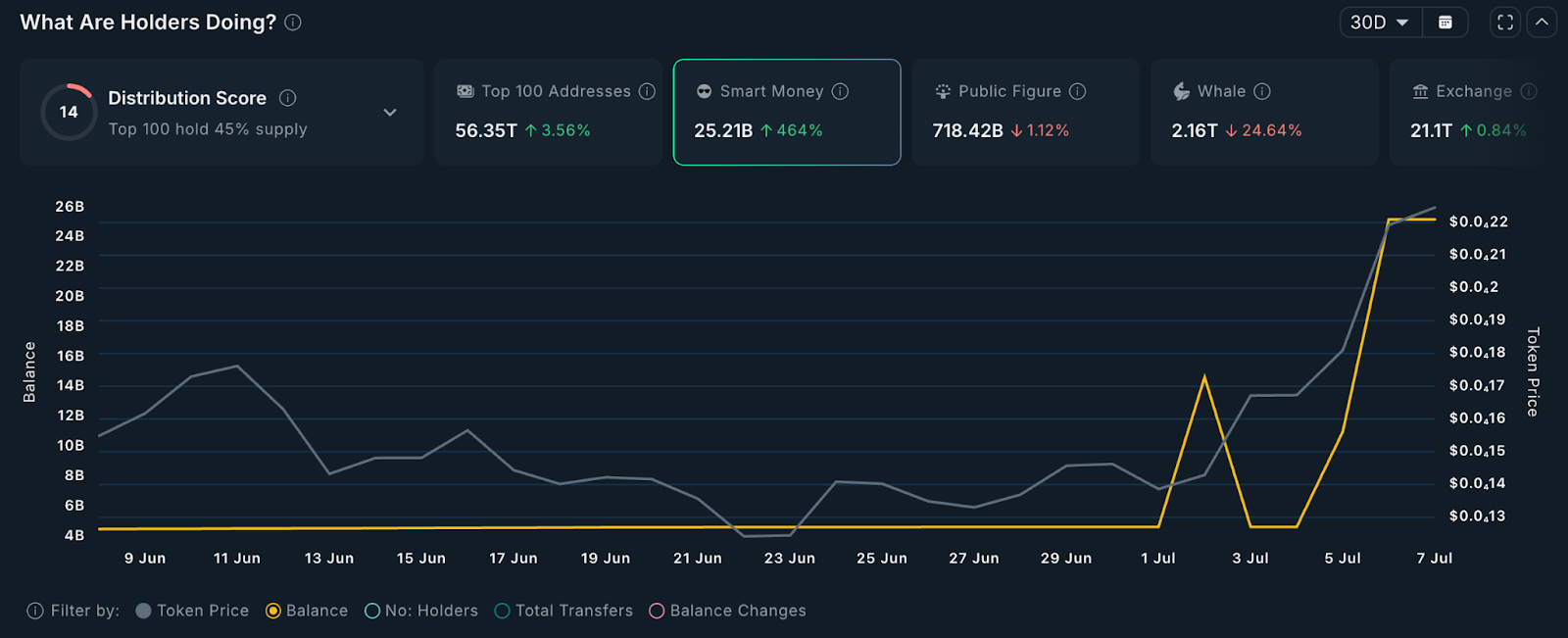
Task: Select the Top 100 Addresses tab
Action: (x=548, y=112)
